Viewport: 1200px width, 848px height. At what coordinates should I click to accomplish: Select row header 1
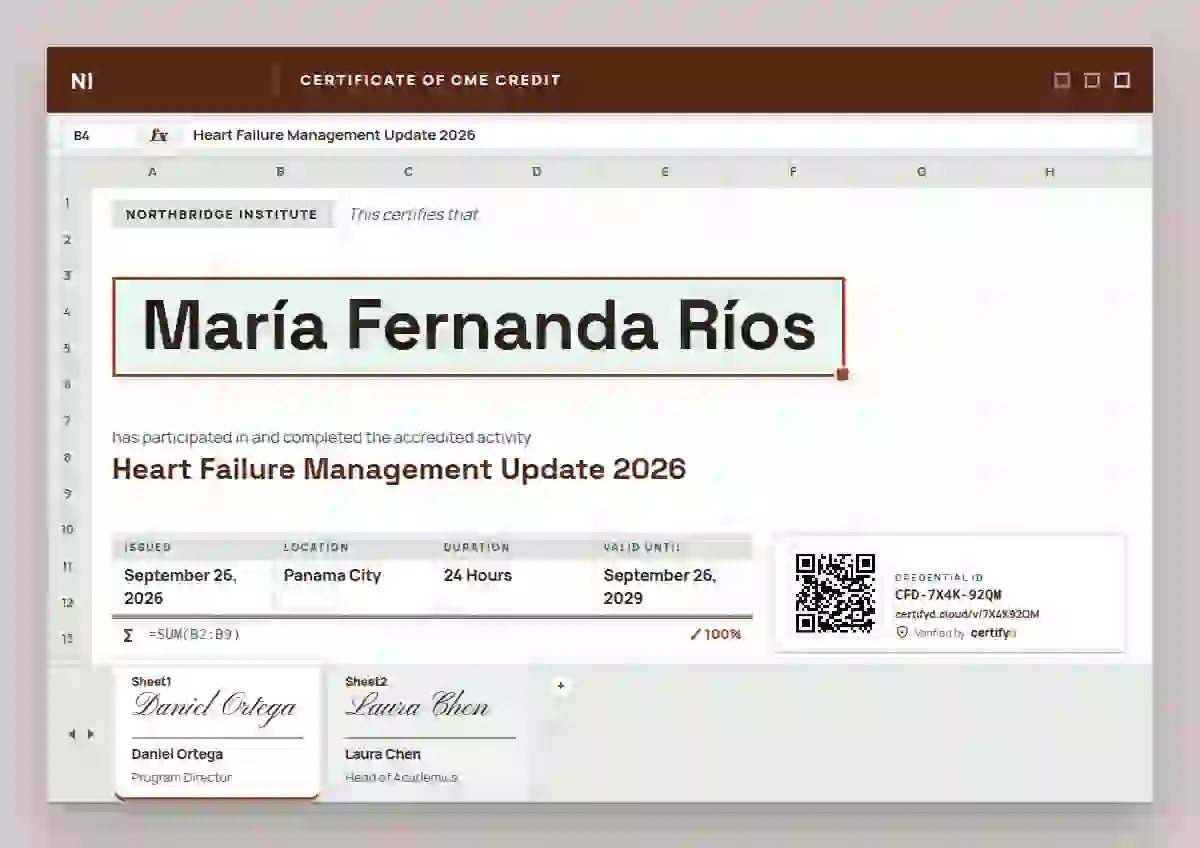pyautogui.click(x=68, y=204)
